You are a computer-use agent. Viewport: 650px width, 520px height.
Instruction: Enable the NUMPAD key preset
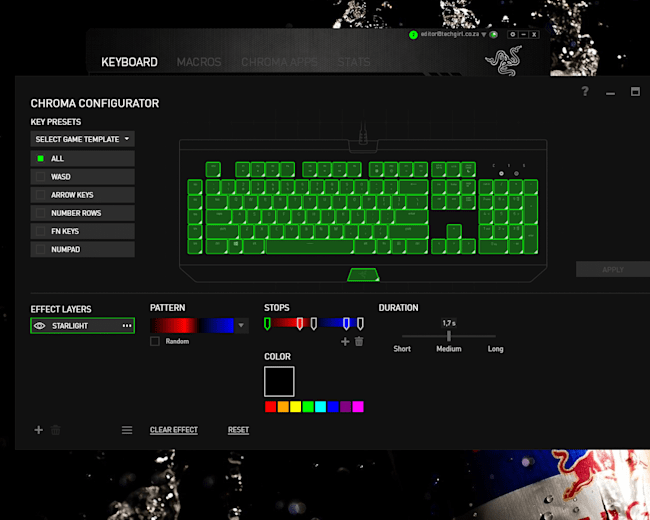(41, 249)
